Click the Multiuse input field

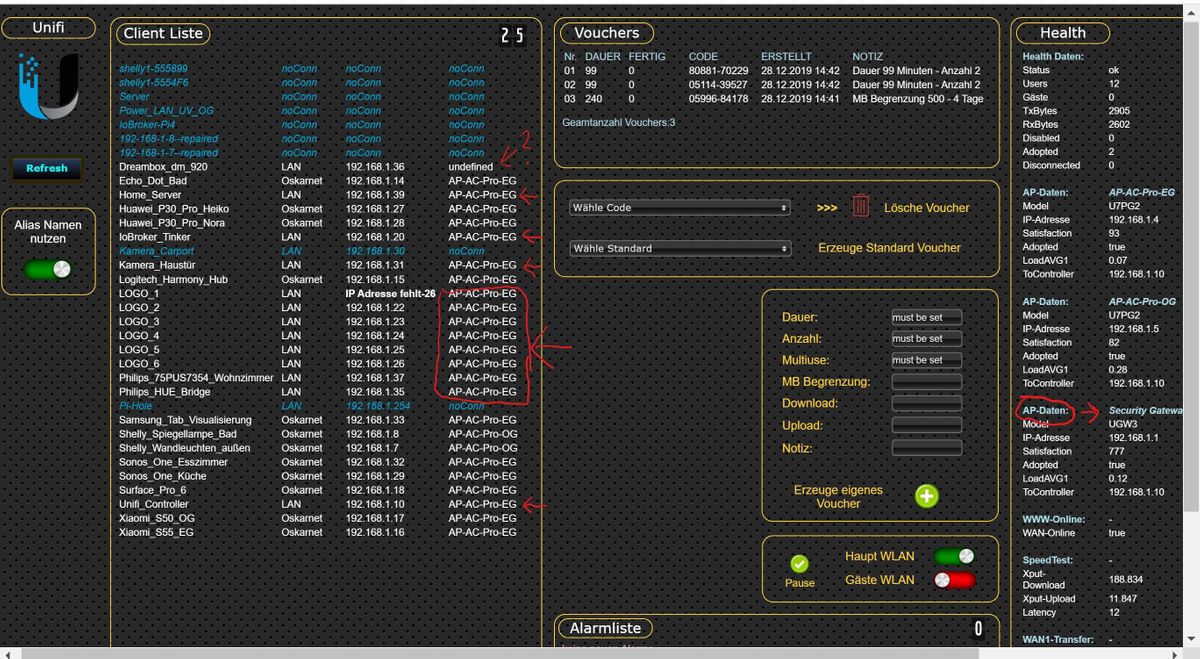926,360
